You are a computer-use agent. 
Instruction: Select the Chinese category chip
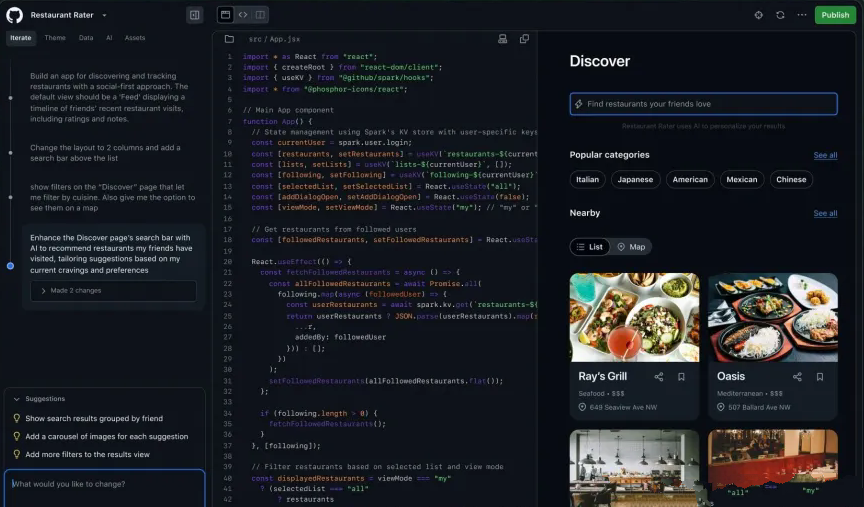coord(791,180)
